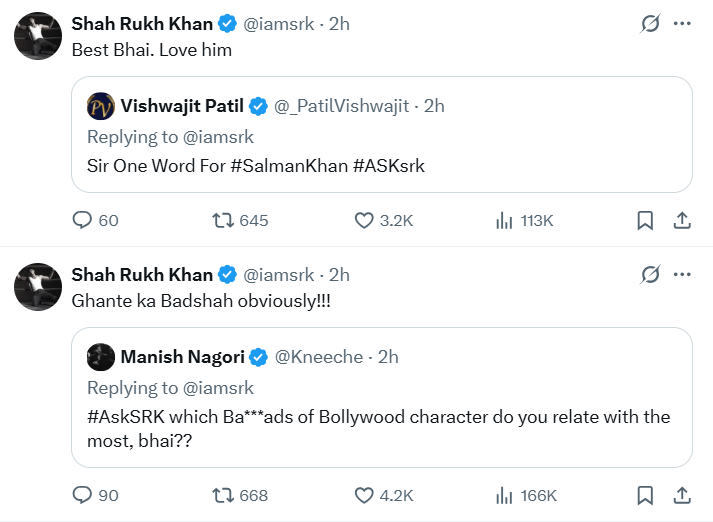713x522 pixels.
Task: Share the 'Best Bhai. Love him' tweet
Action: pyautogui.click(x=682, y=220)
